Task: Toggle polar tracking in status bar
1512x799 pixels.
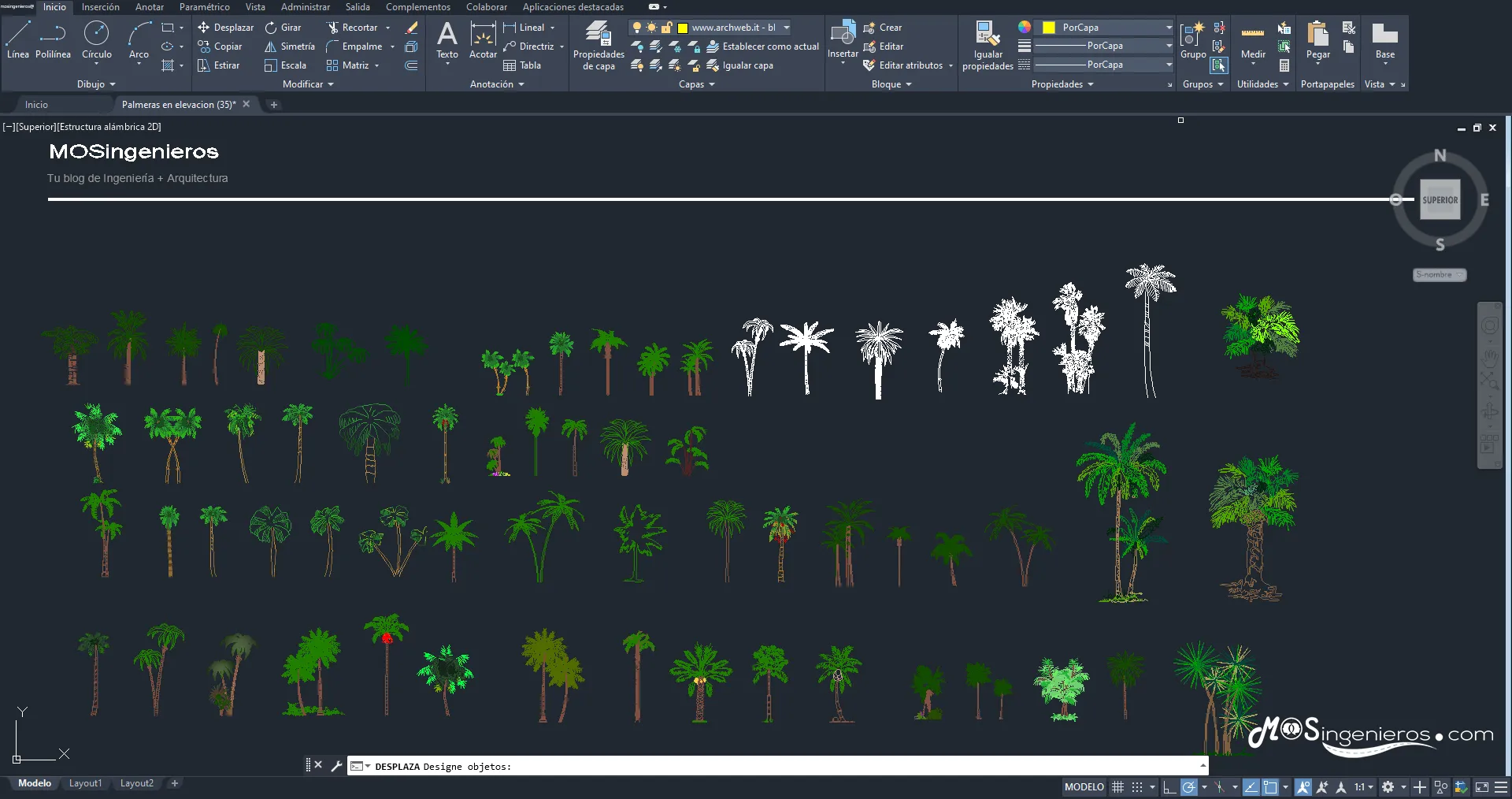Action: click(1189, 787)
